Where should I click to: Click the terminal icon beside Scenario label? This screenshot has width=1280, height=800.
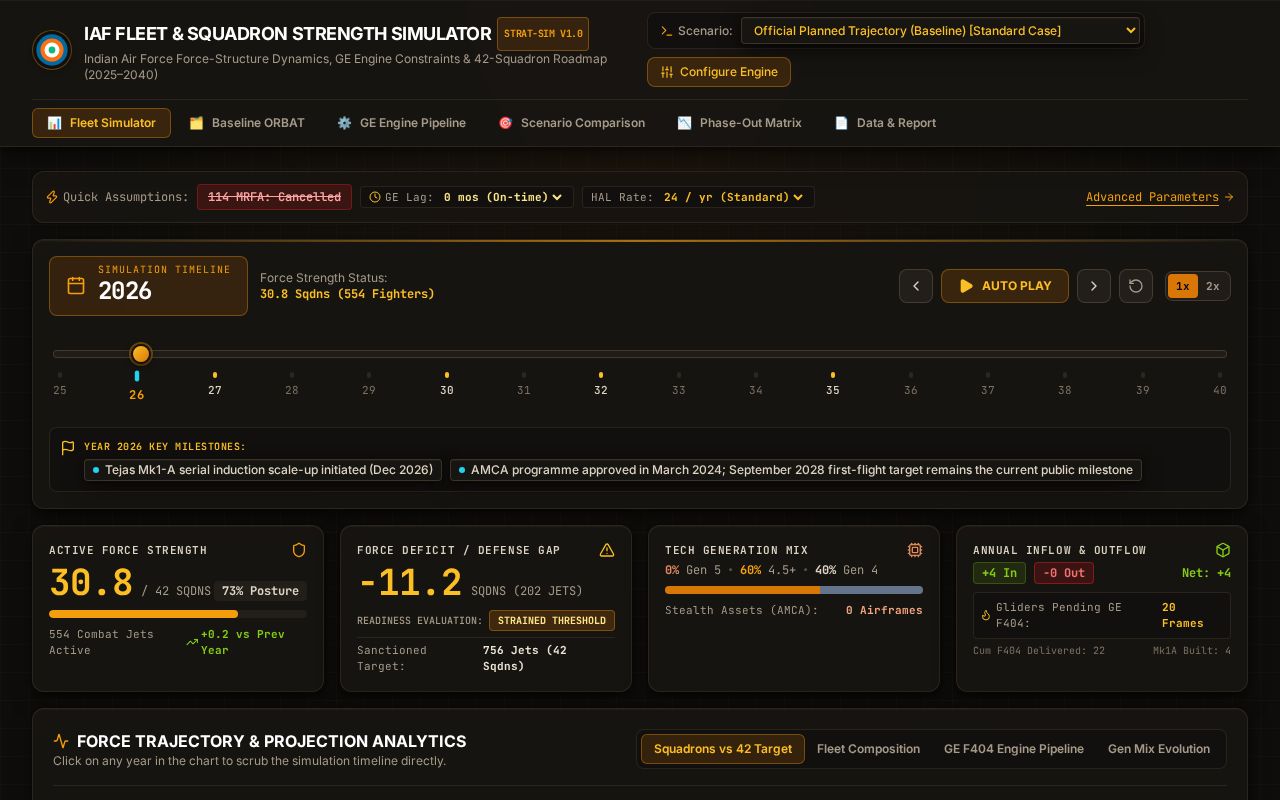pos(666,31)
